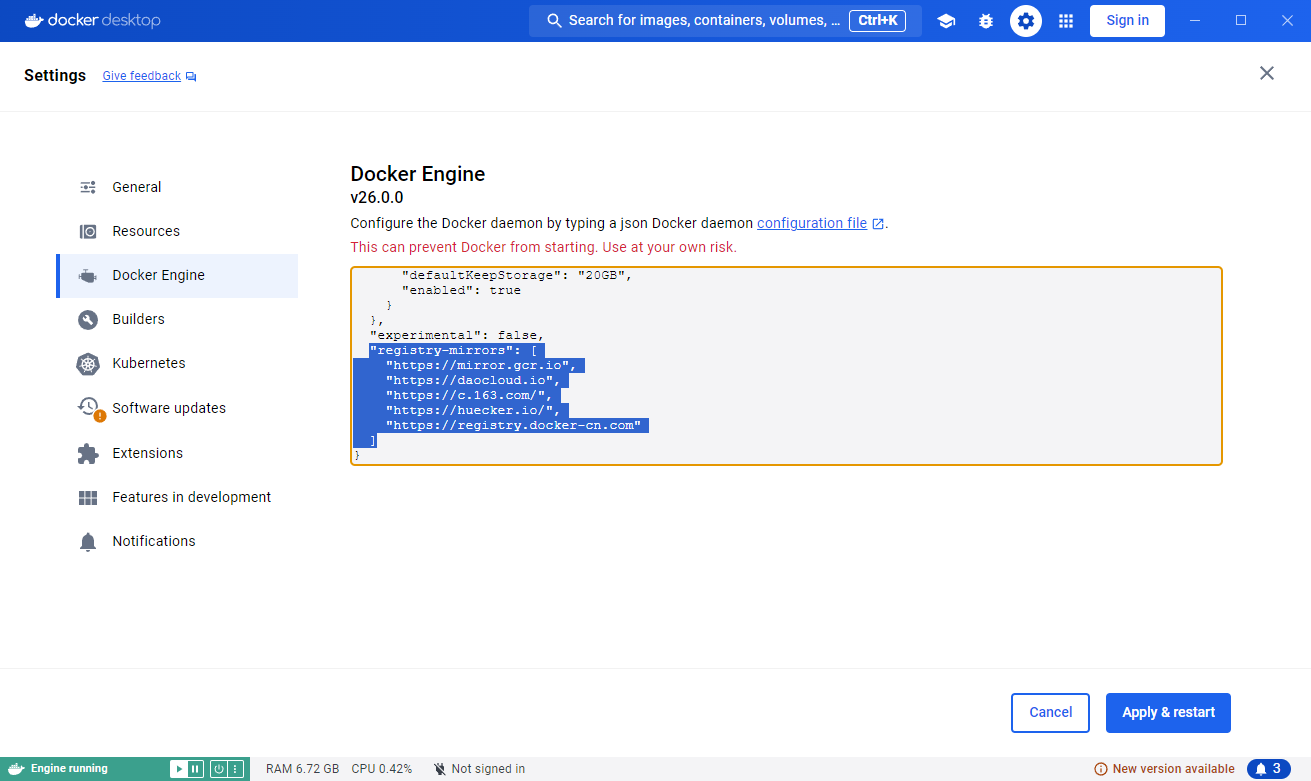
Task: Open notifications via the bell badge
Action: (x=1267, y=768)
